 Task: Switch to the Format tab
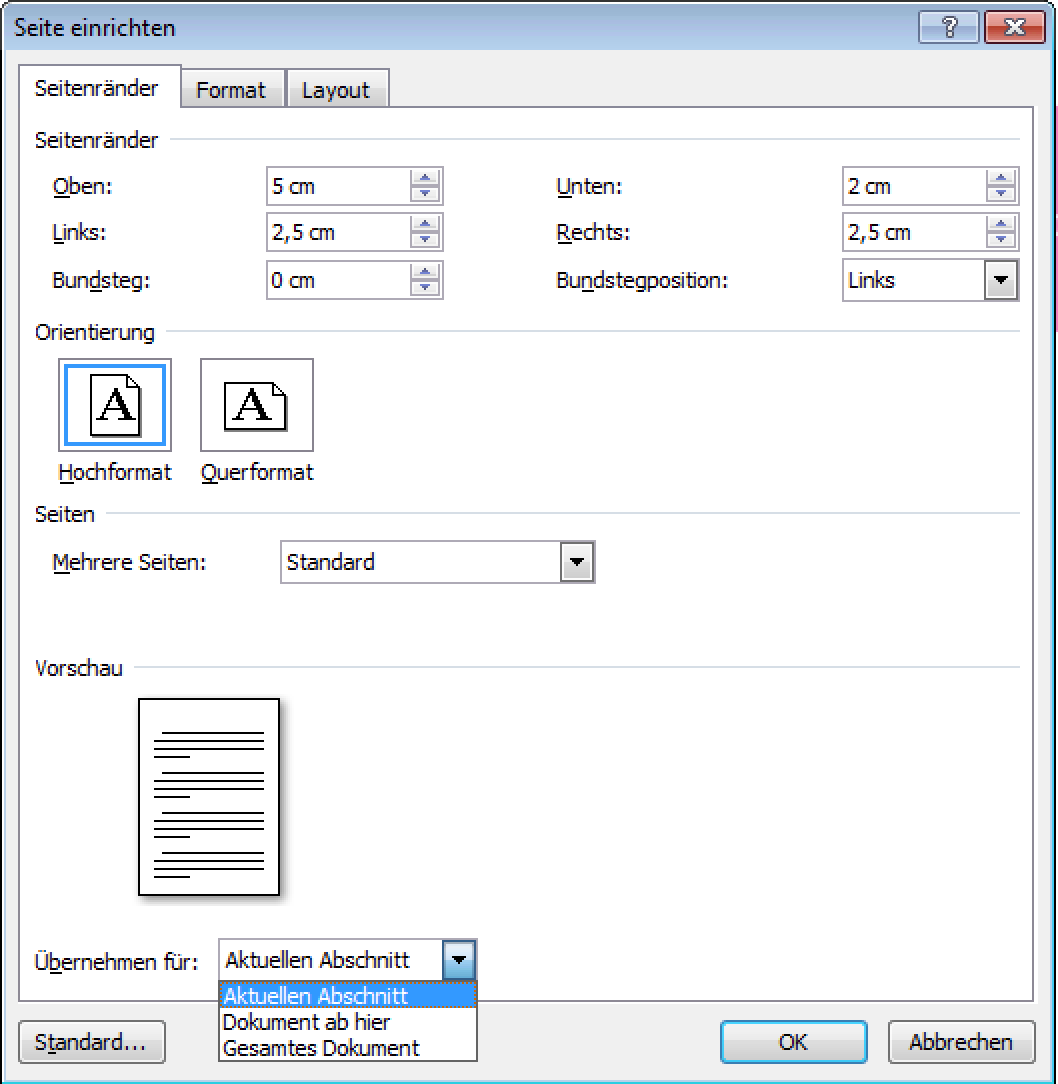(231, 90)
